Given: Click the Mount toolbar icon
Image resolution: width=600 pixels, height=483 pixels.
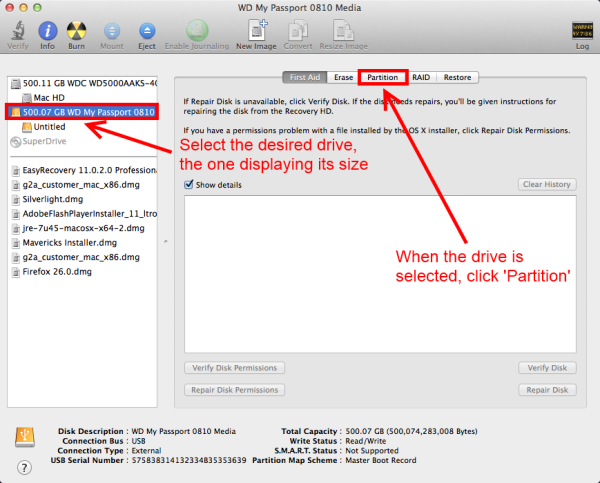Looking at the screenshot, I should point(112,31).
